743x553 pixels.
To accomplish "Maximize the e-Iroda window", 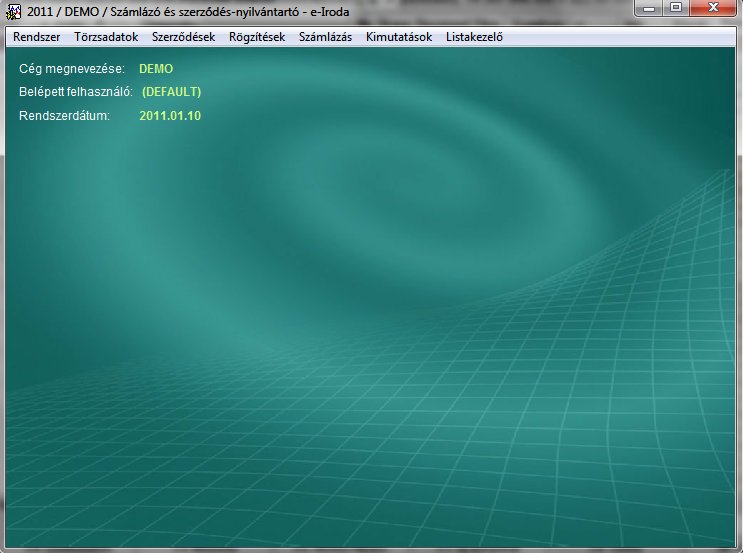I will (x=677, y=8).
